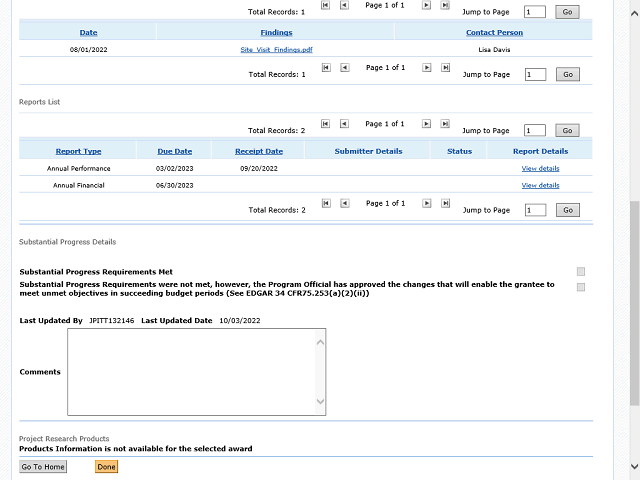Screen dimensions: 640x480
Task: Sort reports by Due Date
Action: [x=175, y=151]
